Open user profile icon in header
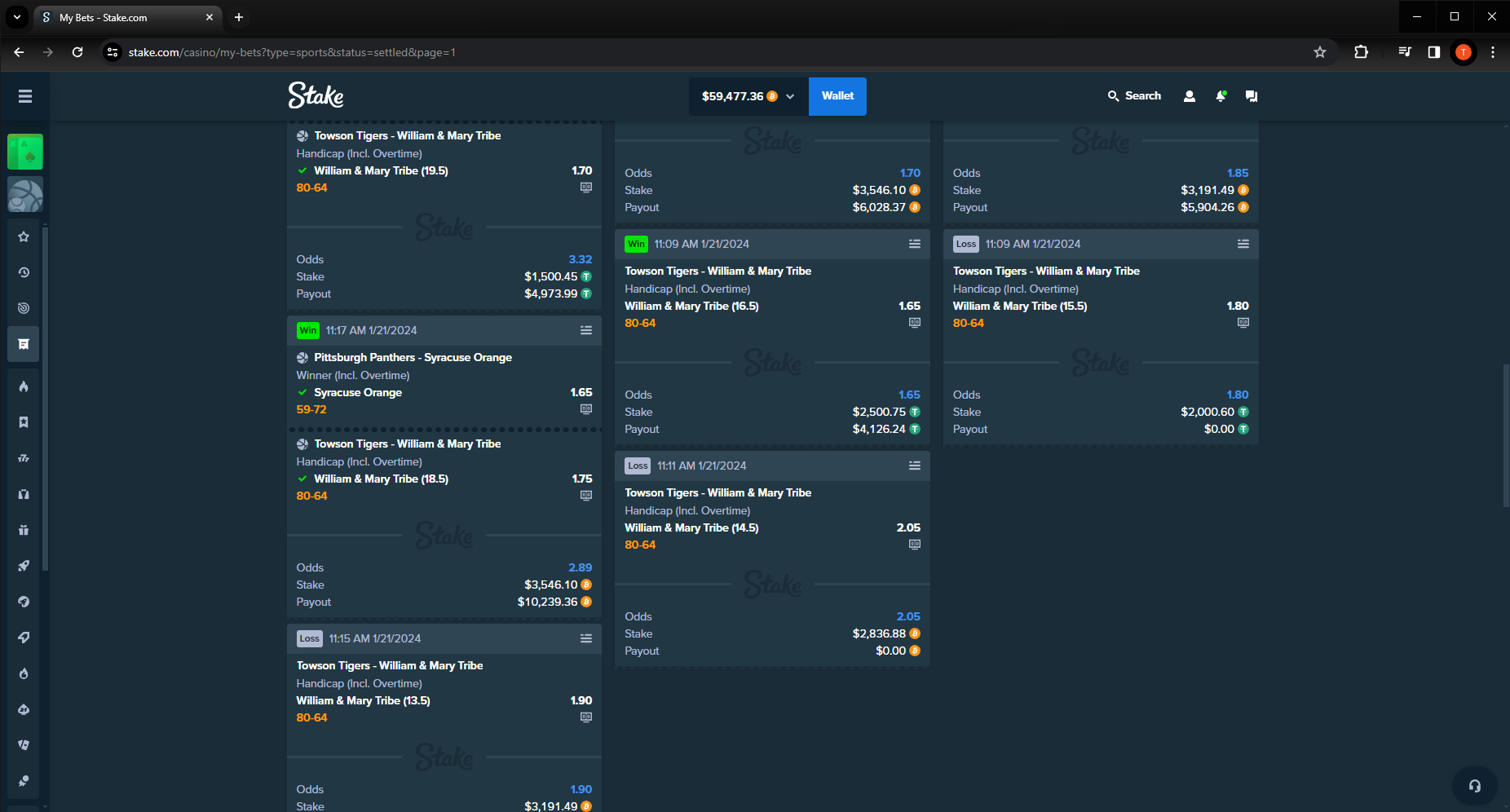This screenshot has height=812, width=1510. click(1190, 96)
